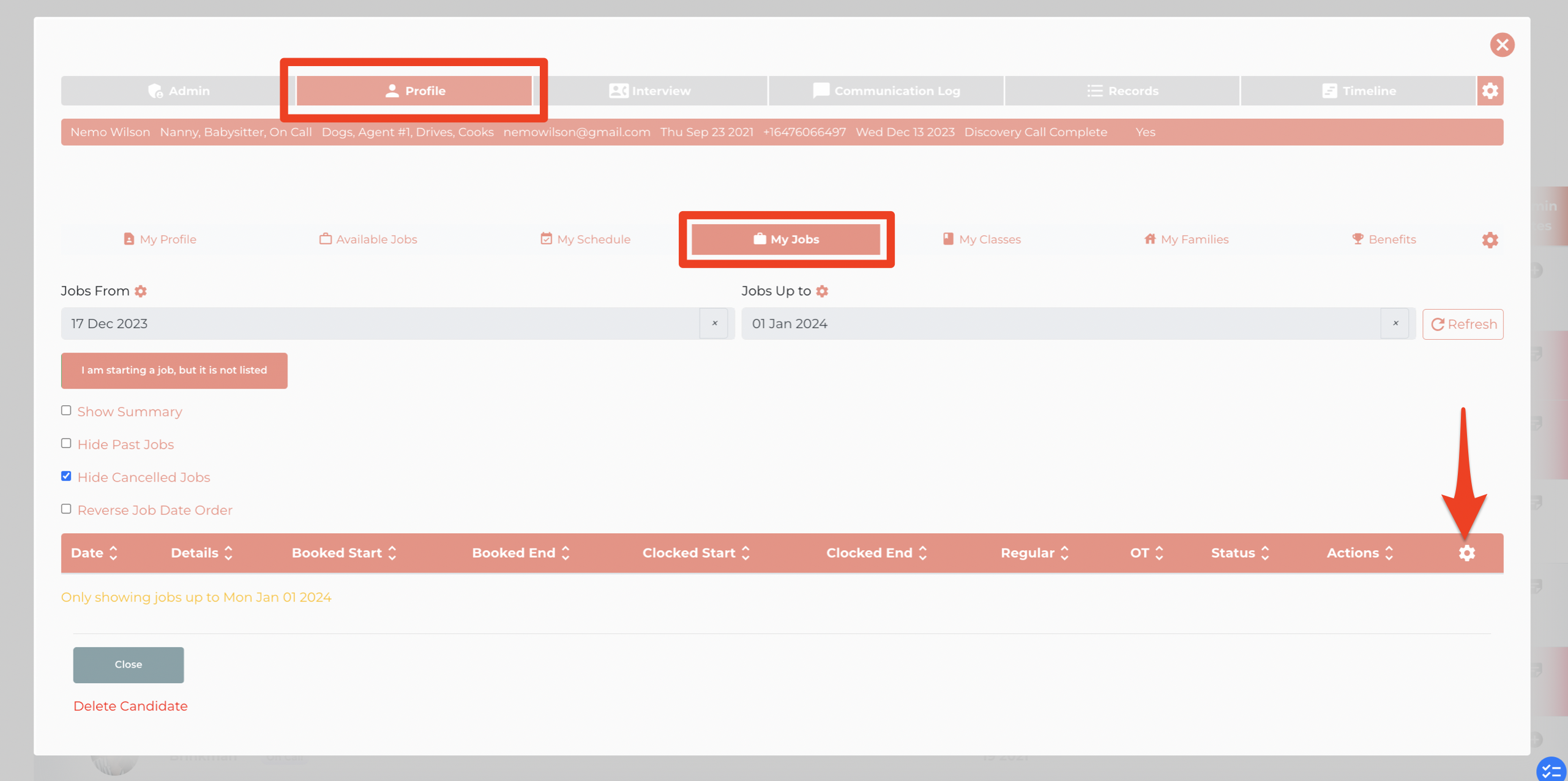This screenshot has width=1568, height=781.
Task: Uncheck Hide Cancelled Jobs
Action: (66, 476)
